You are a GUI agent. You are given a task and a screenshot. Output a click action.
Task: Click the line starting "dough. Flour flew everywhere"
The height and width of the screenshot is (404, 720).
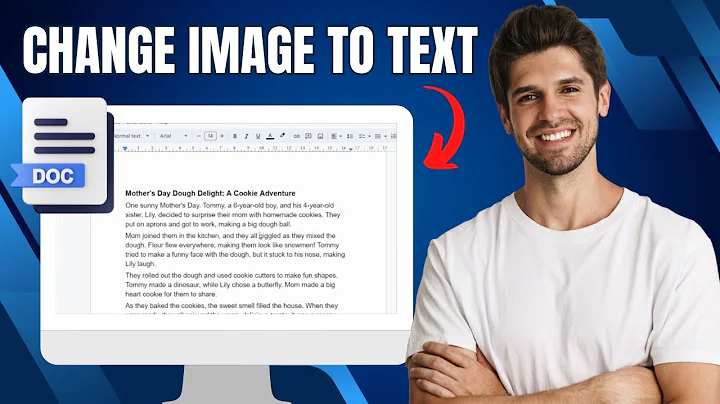point(232,245)
